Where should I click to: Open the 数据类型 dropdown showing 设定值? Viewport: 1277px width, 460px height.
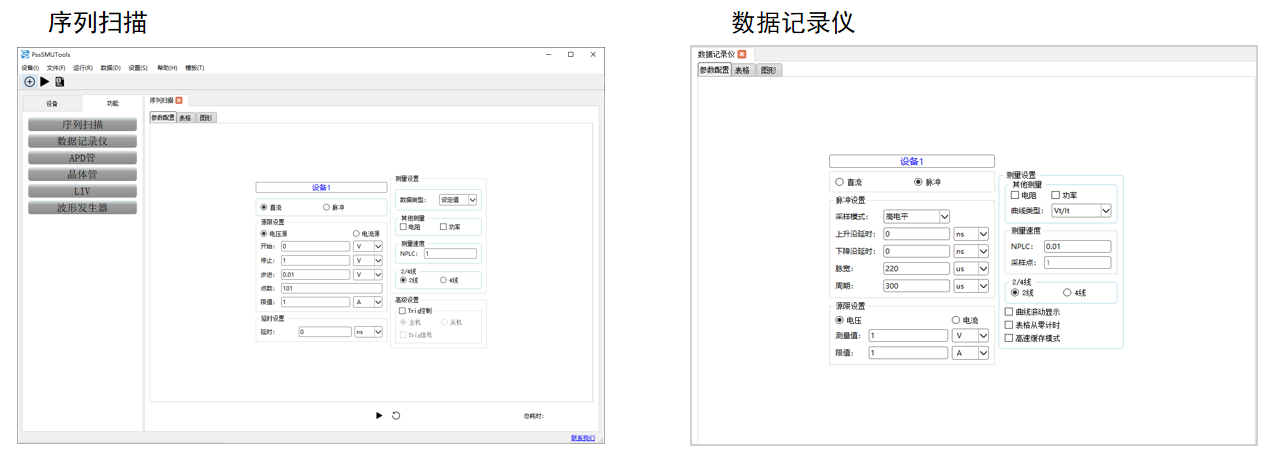pos(458,200)
